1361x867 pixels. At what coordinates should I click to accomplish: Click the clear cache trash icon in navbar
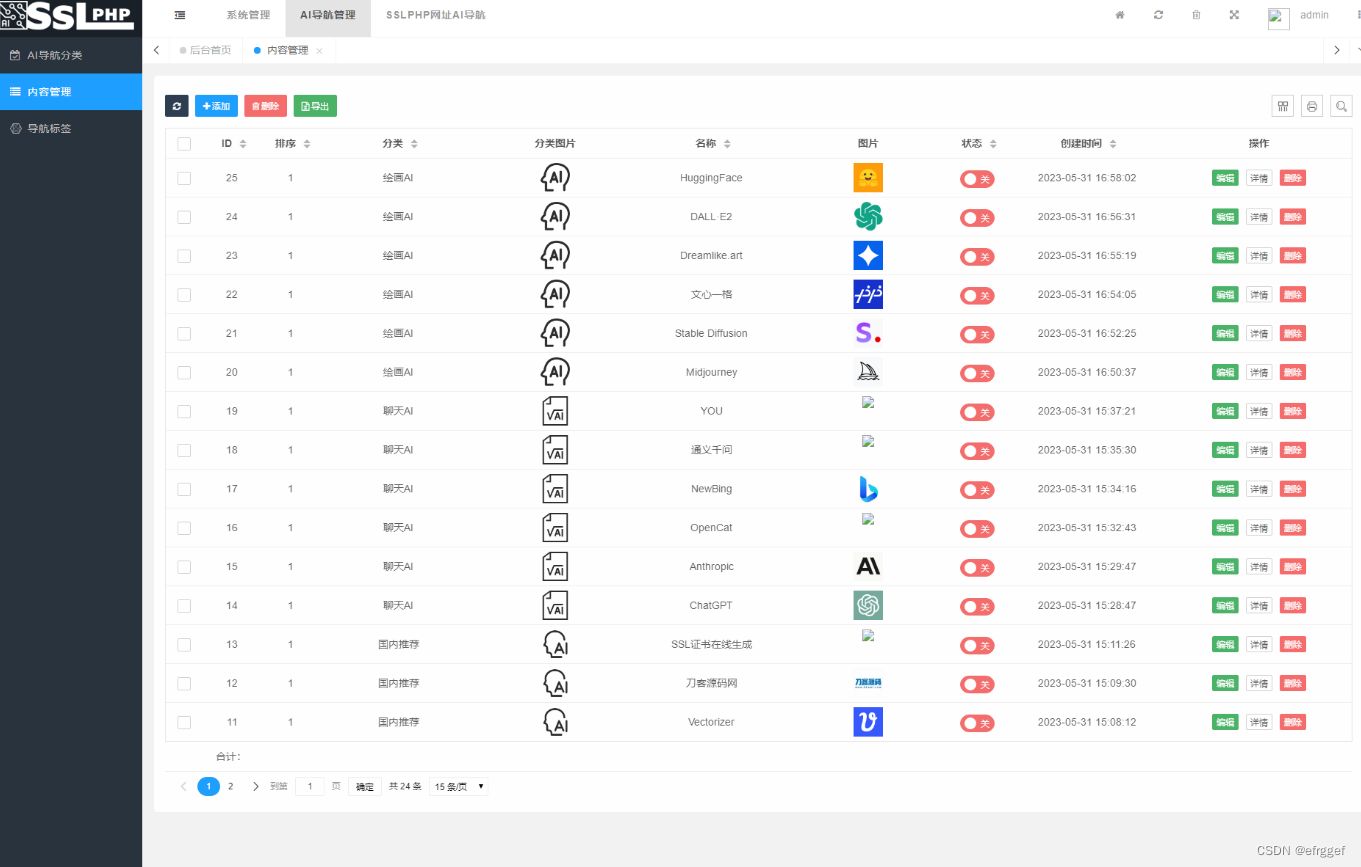click(1195, 15)
